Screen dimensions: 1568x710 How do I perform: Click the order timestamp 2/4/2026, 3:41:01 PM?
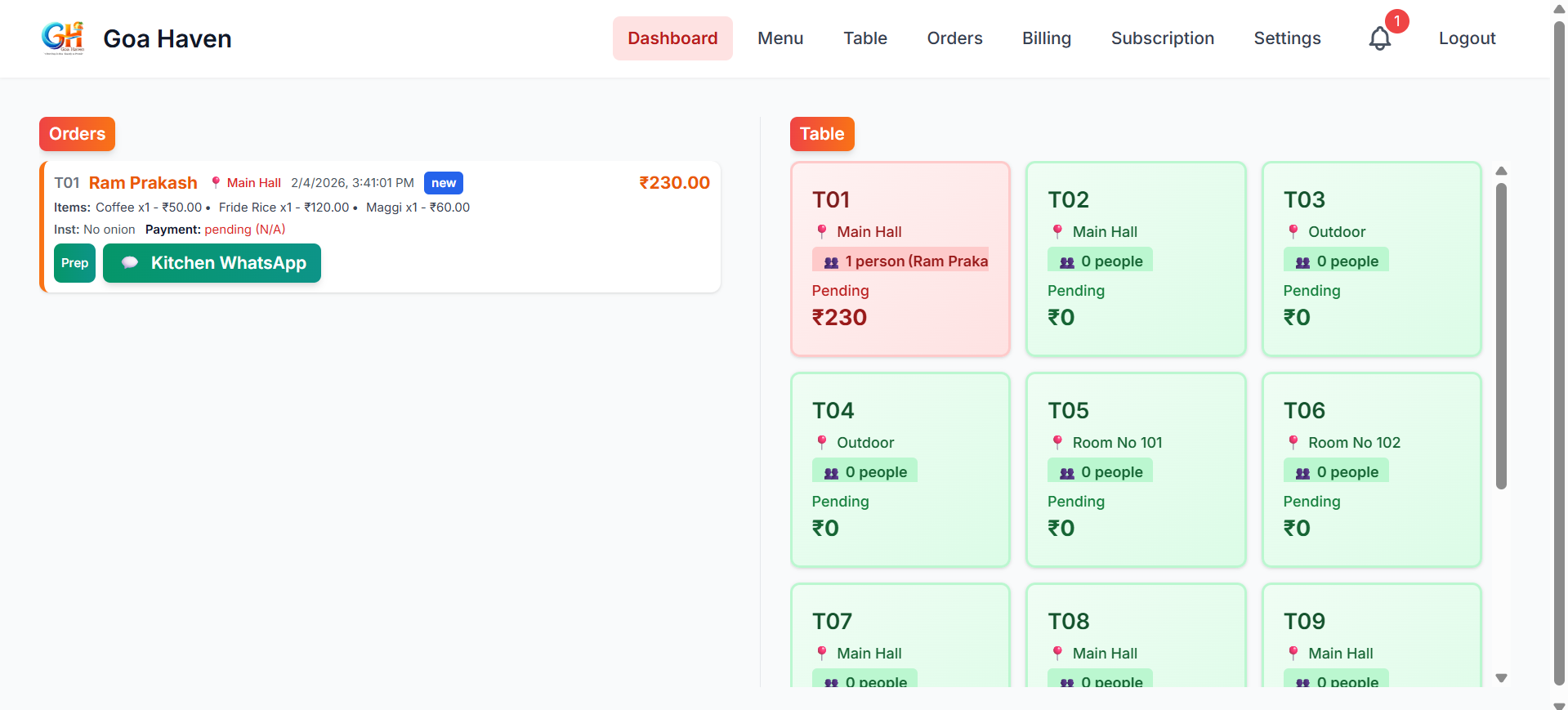[x=352, y=183]
